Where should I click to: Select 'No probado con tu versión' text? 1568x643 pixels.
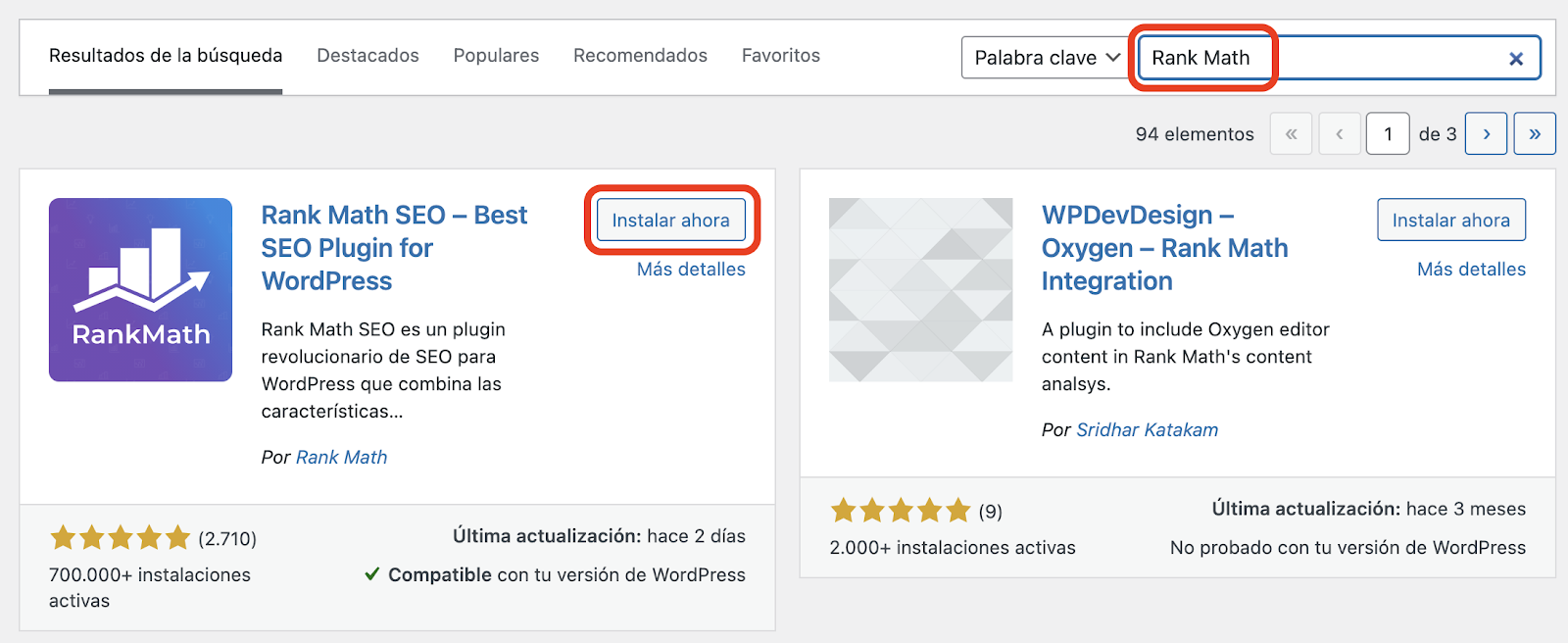[x=1348, y=548]
